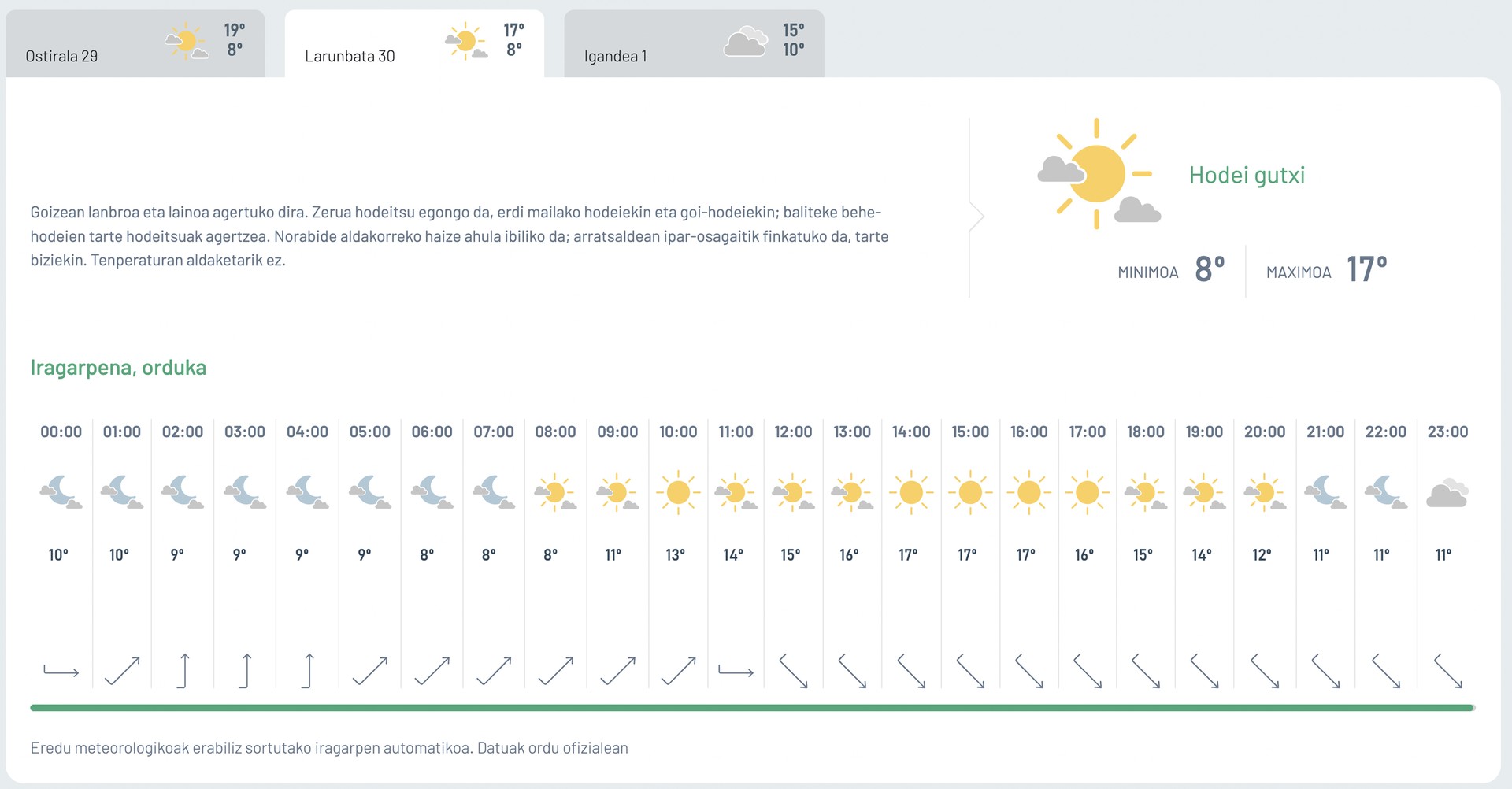
Task: Click the sun-cloud icon in Ostirala 29 tab
Action: 187,42
